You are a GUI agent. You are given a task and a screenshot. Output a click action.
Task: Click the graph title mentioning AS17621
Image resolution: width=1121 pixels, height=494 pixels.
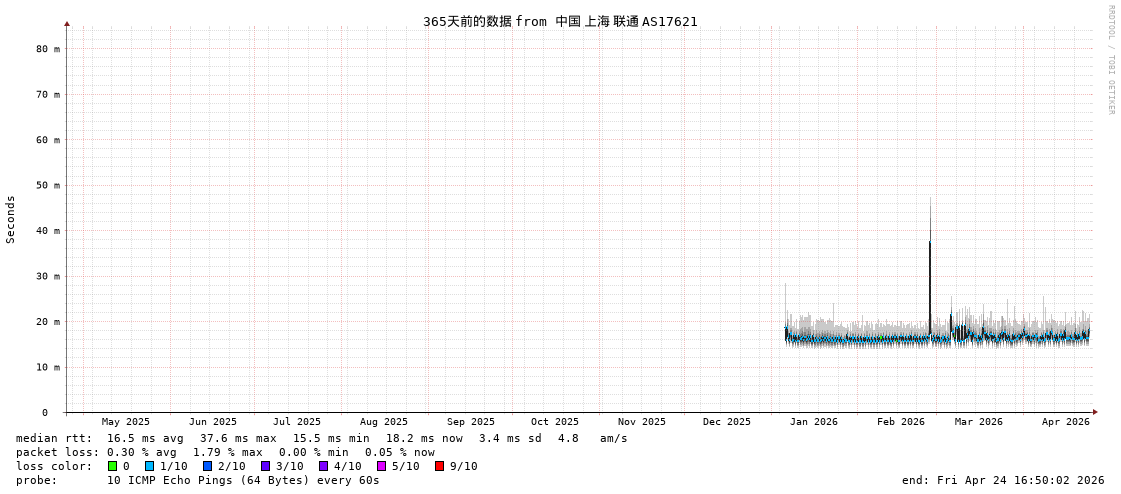(560, 21)
